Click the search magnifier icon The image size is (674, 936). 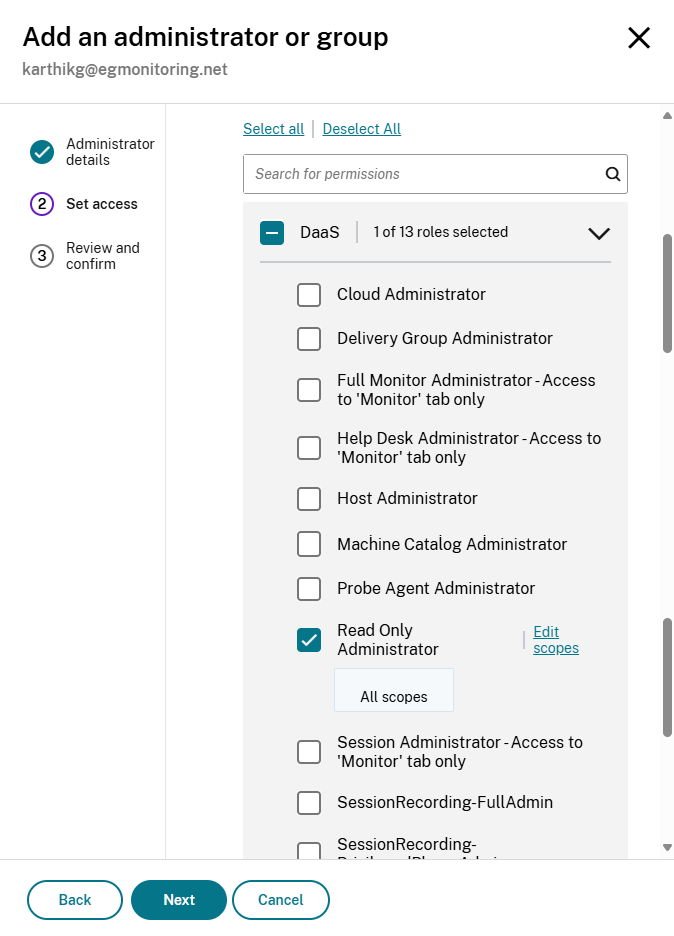click(x=613, y=174)
